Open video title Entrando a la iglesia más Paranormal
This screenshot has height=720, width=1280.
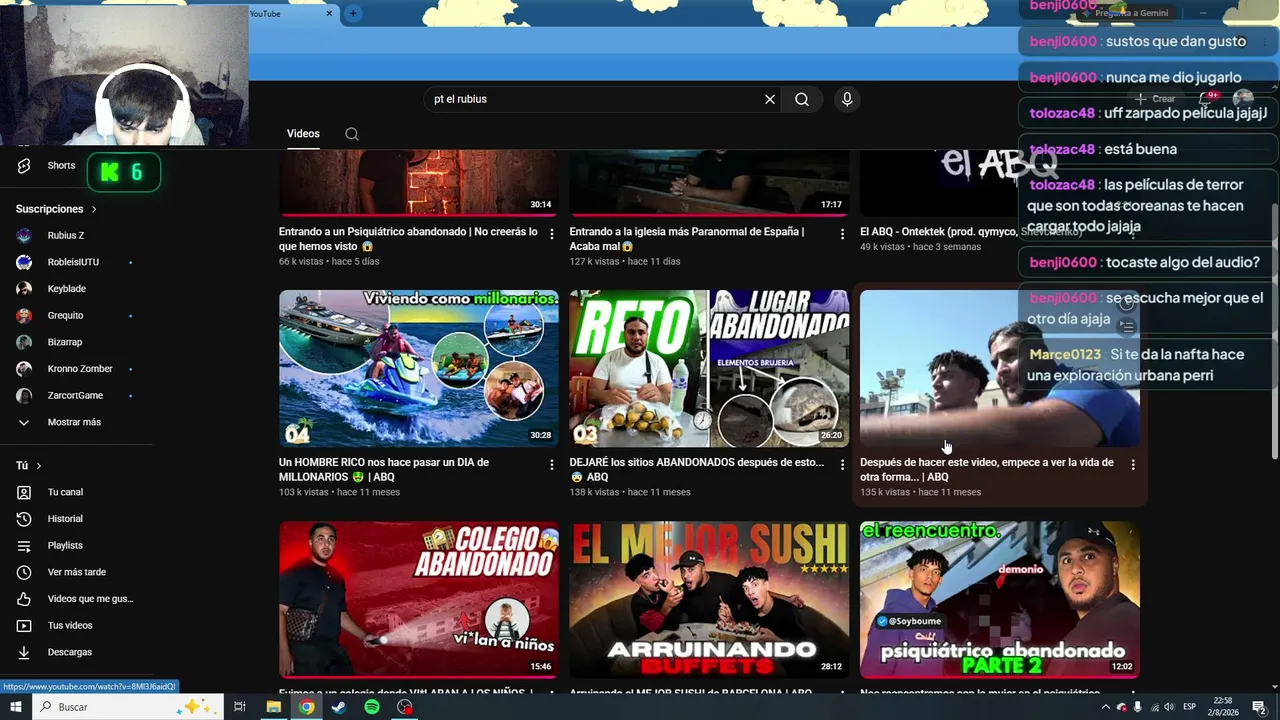pos(687,239)
